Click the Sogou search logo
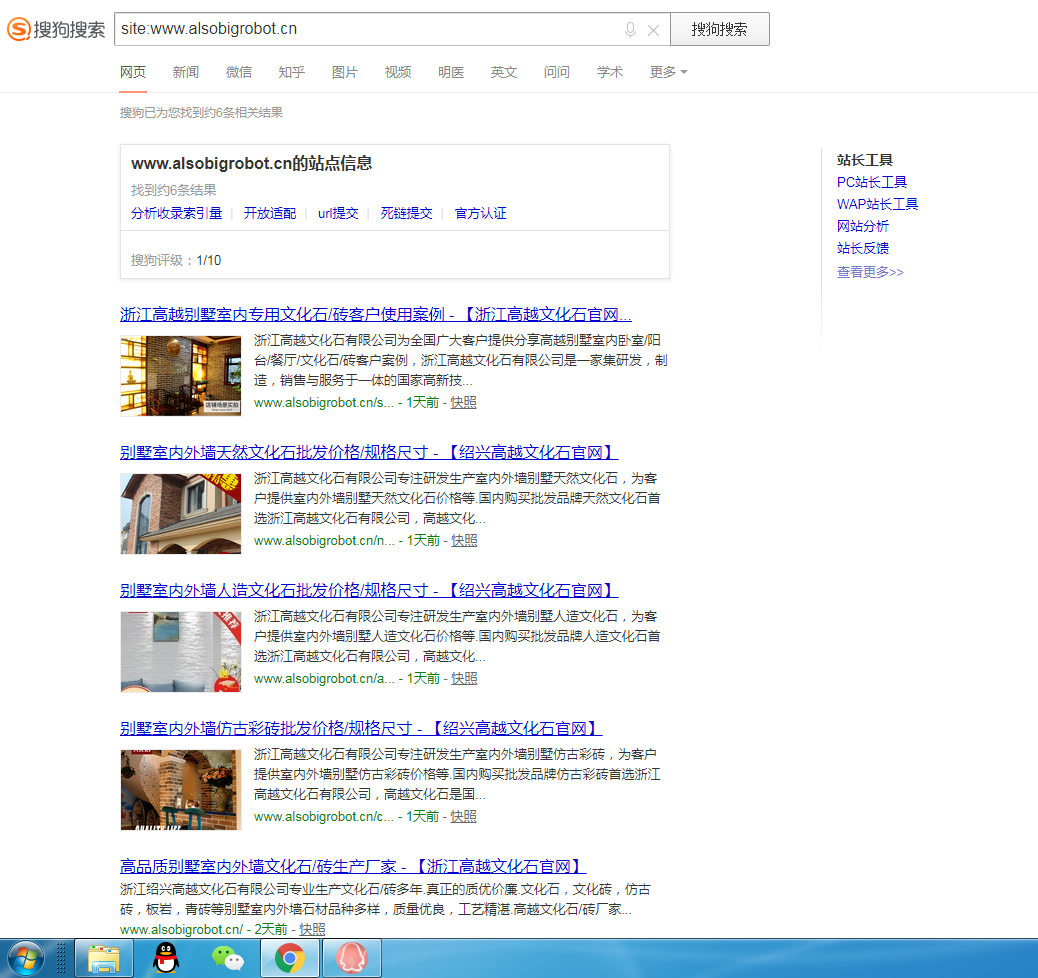The height and width of the screenshot is (978, 1038). coord(56,29)
